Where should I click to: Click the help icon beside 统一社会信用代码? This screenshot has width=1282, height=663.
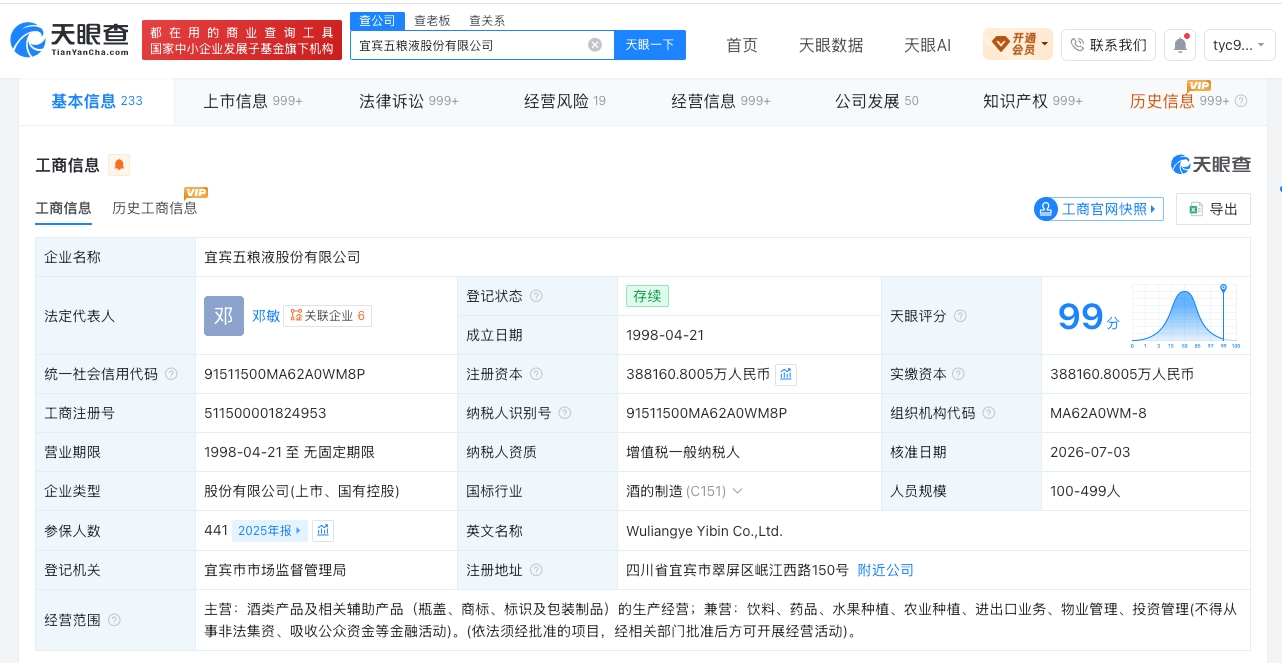(x=171, y=374)
